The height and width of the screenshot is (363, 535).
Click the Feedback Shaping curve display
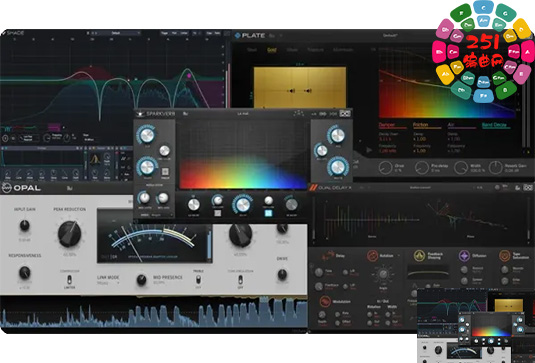[428, 272]
